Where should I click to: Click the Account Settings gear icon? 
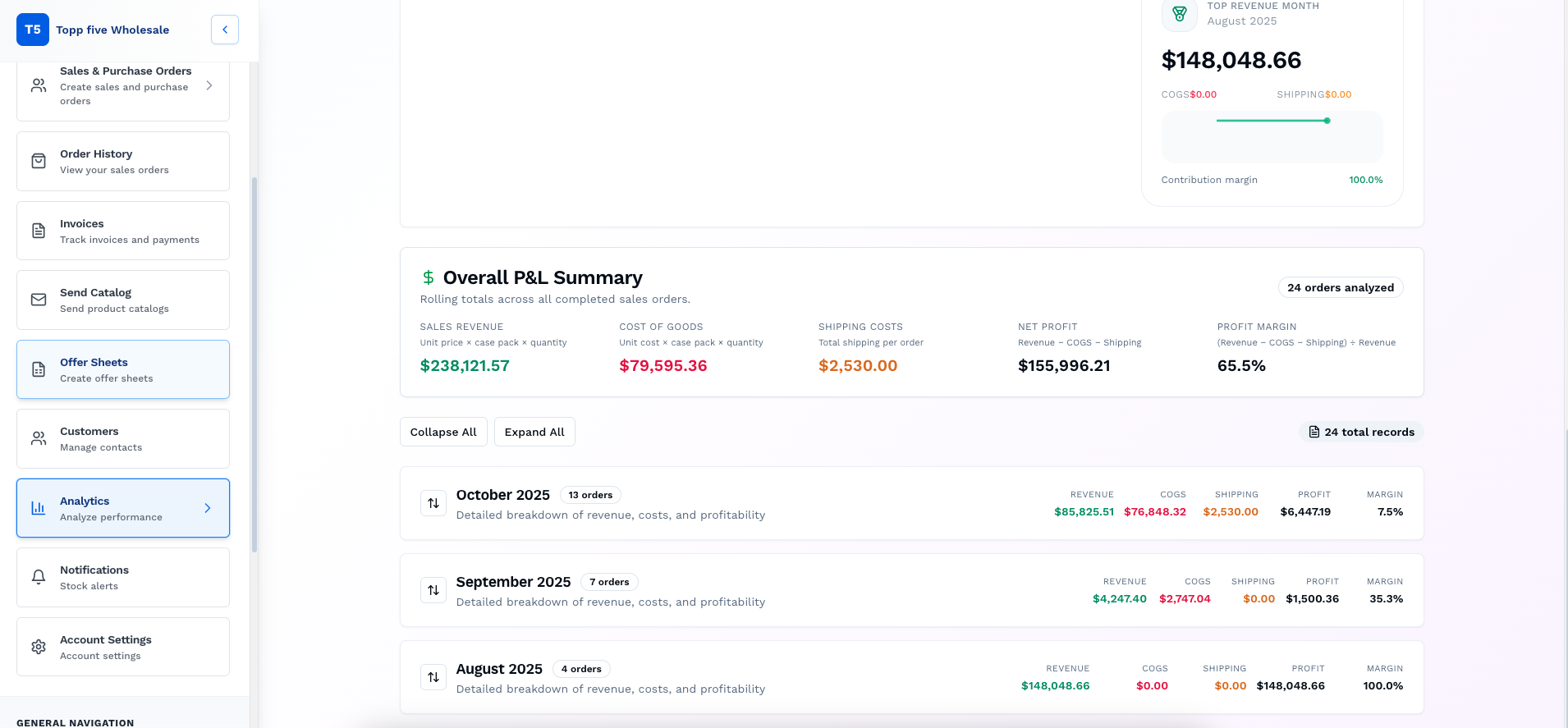click(x=39, y=647)
